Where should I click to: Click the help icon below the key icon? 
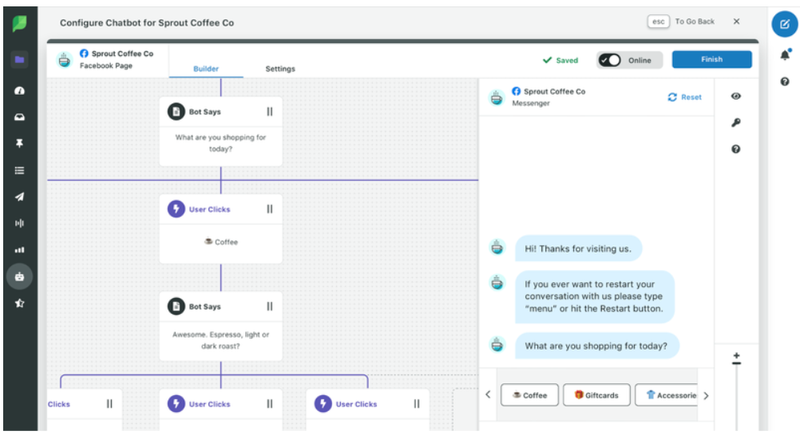coord(736,149)
